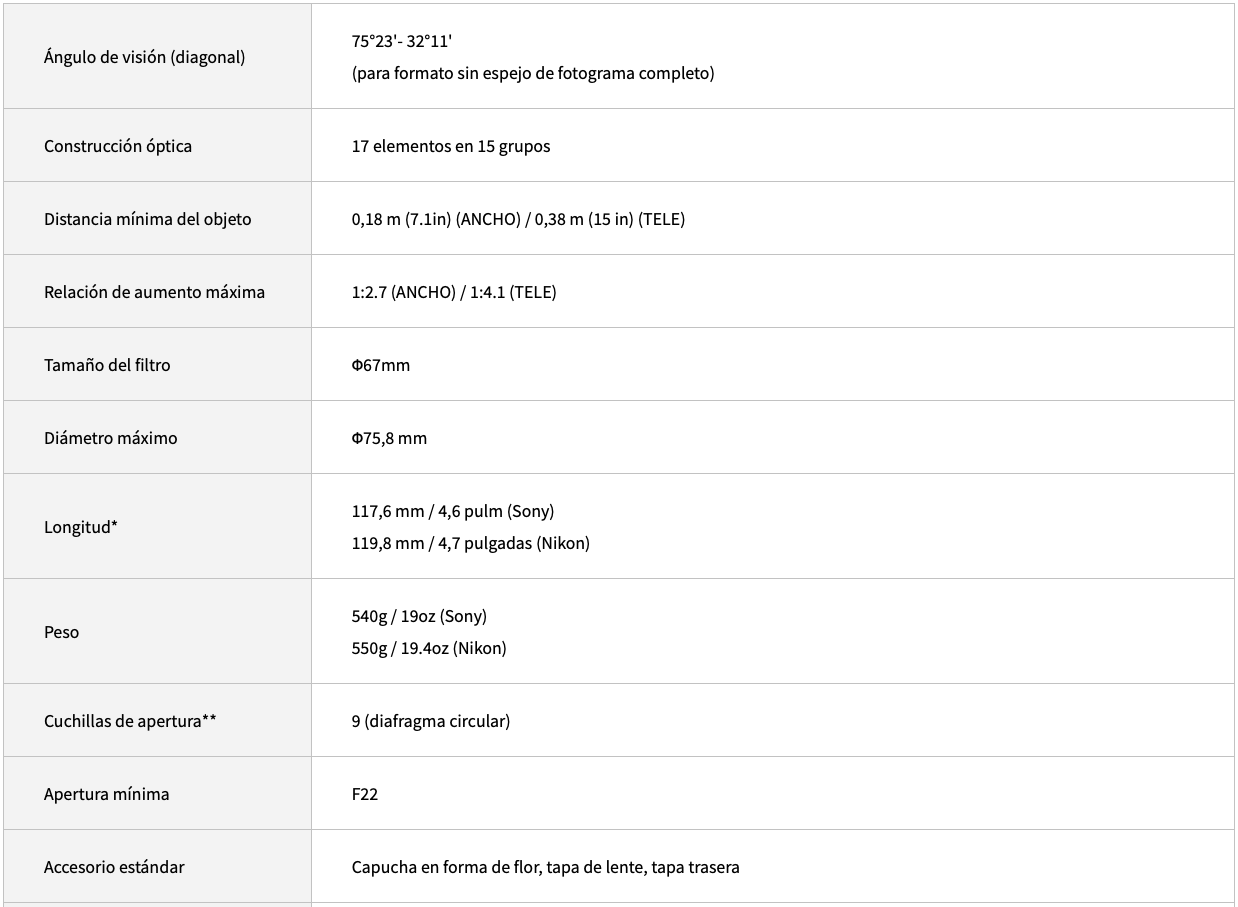Click the "Ángulo de visión (diagonal)" label
Screen dimensions: 1238x907
point(144,57)
